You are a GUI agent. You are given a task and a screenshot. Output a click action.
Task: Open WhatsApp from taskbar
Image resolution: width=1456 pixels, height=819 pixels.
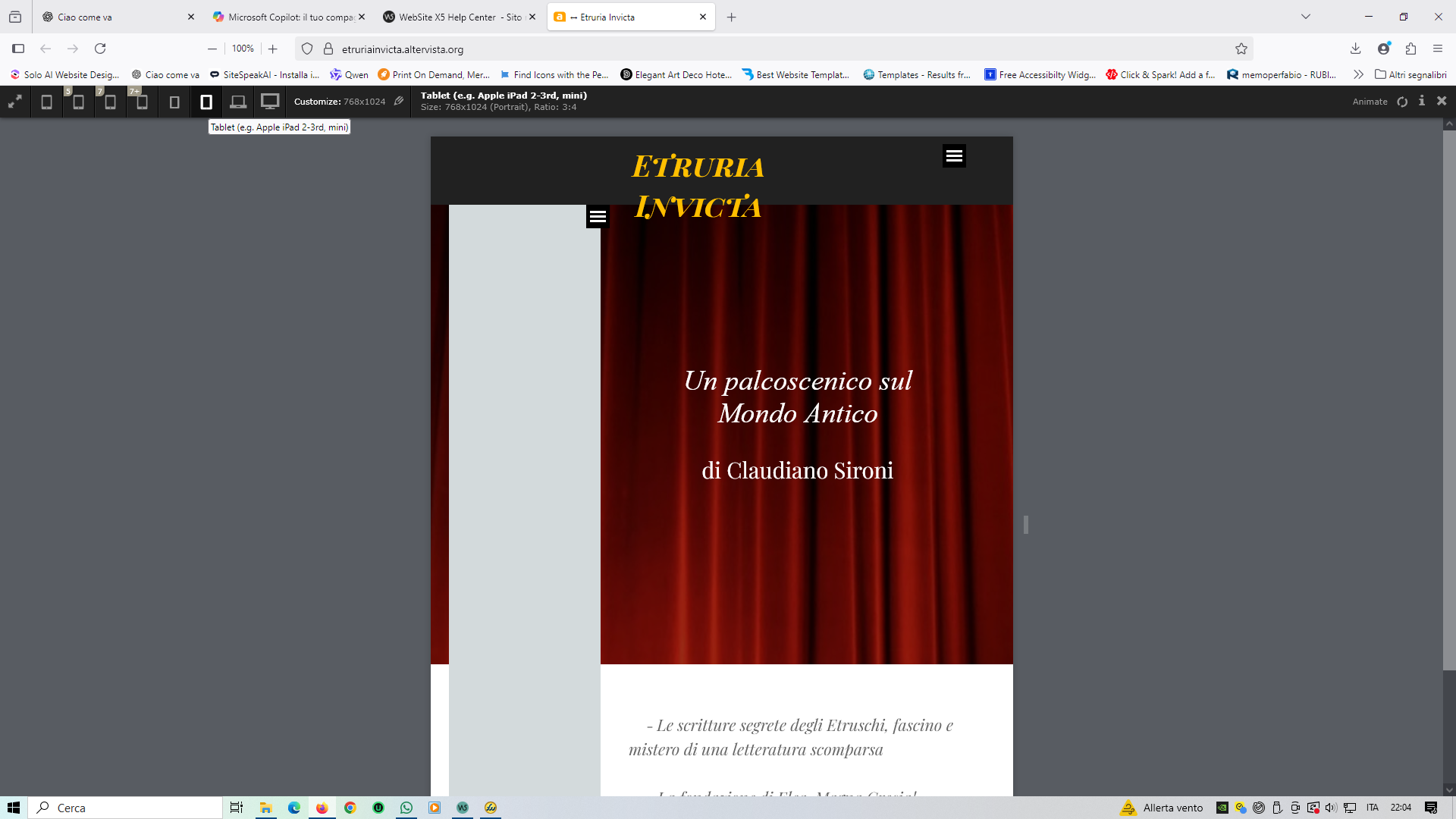[x=406, y=808]
